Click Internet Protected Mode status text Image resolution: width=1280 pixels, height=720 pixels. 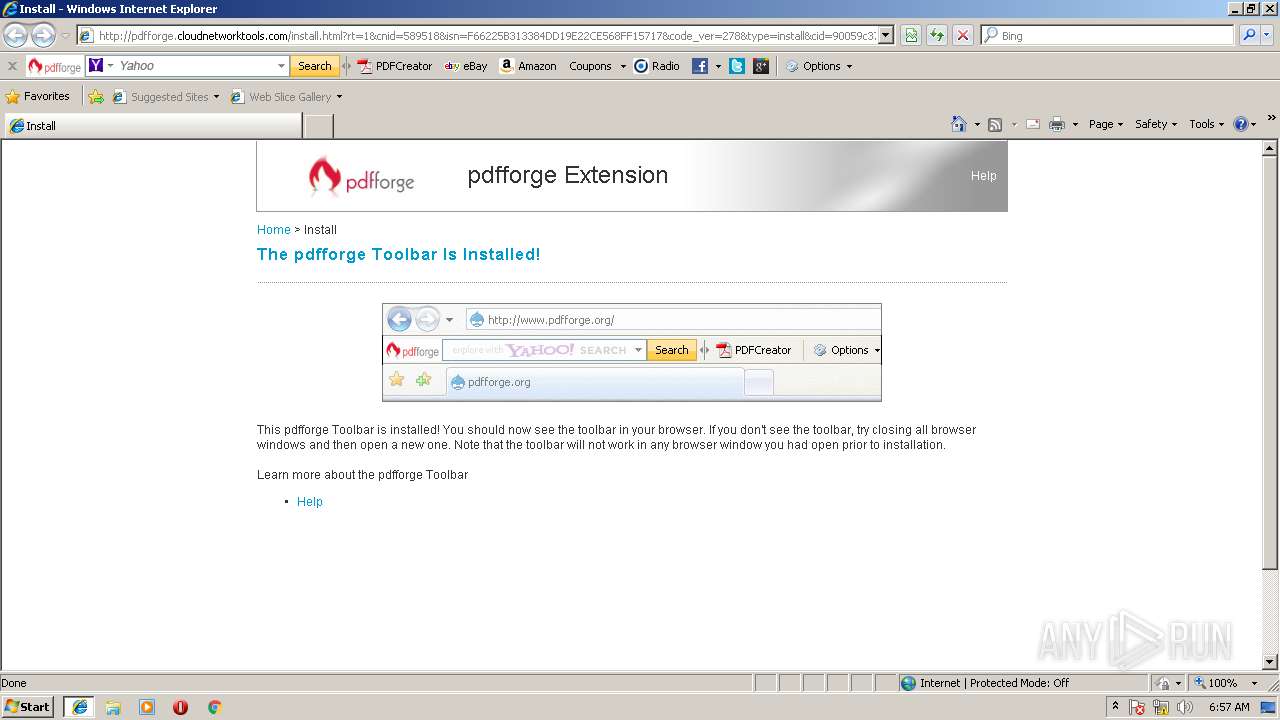[x=994, y=683]
